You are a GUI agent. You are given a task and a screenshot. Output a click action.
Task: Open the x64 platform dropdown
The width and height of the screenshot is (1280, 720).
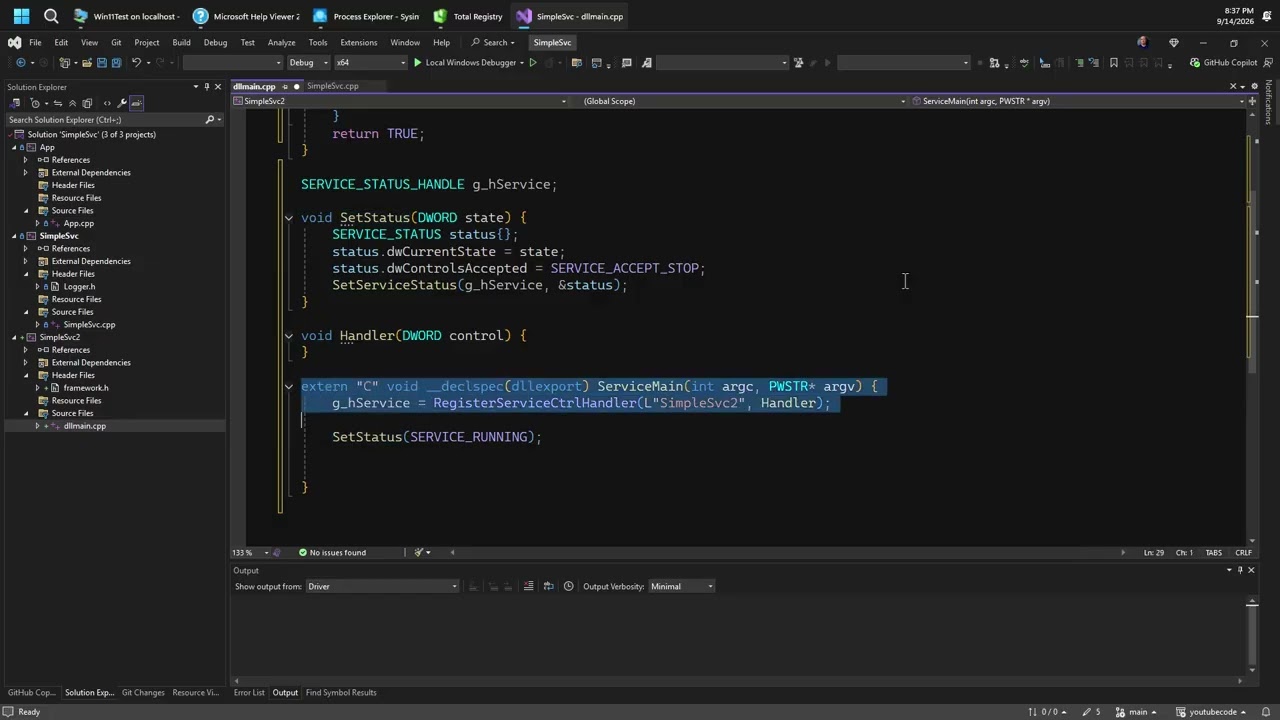371,63
